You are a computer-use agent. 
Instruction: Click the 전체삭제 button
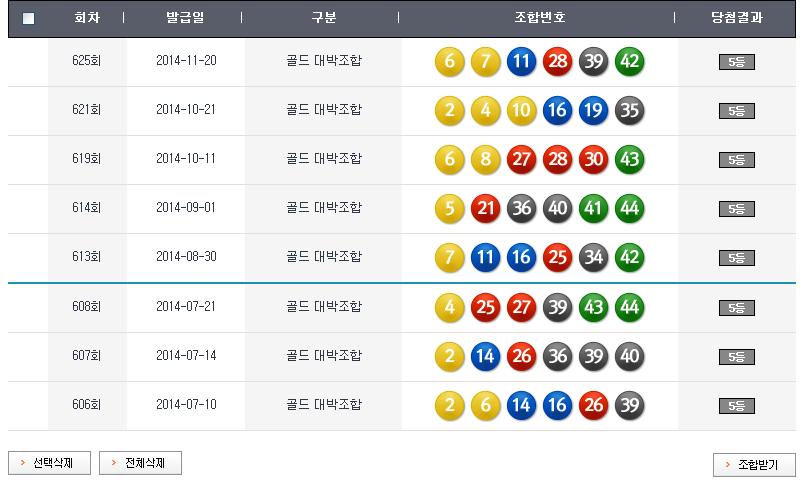(x=140, y=463)
